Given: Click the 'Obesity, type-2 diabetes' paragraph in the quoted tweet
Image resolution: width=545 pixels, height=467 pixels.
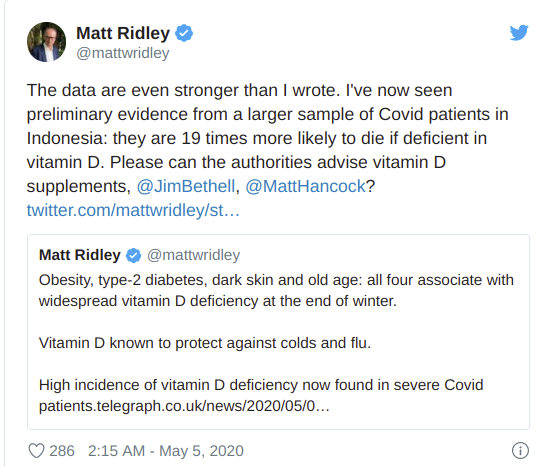Looking at the screenshot, I should point(276,290).
